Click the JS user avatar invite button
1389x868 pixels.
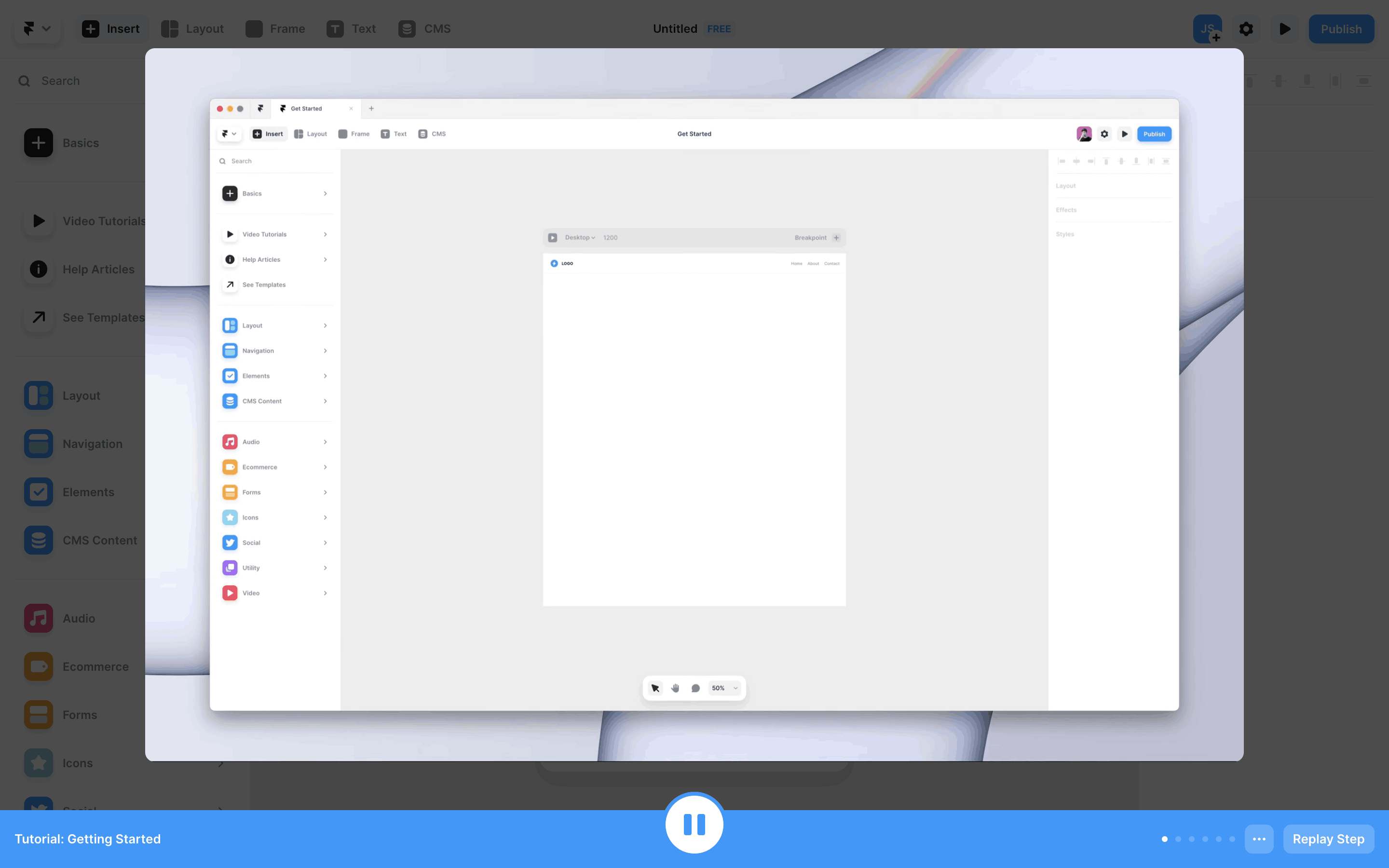[x=1207, y=29]
